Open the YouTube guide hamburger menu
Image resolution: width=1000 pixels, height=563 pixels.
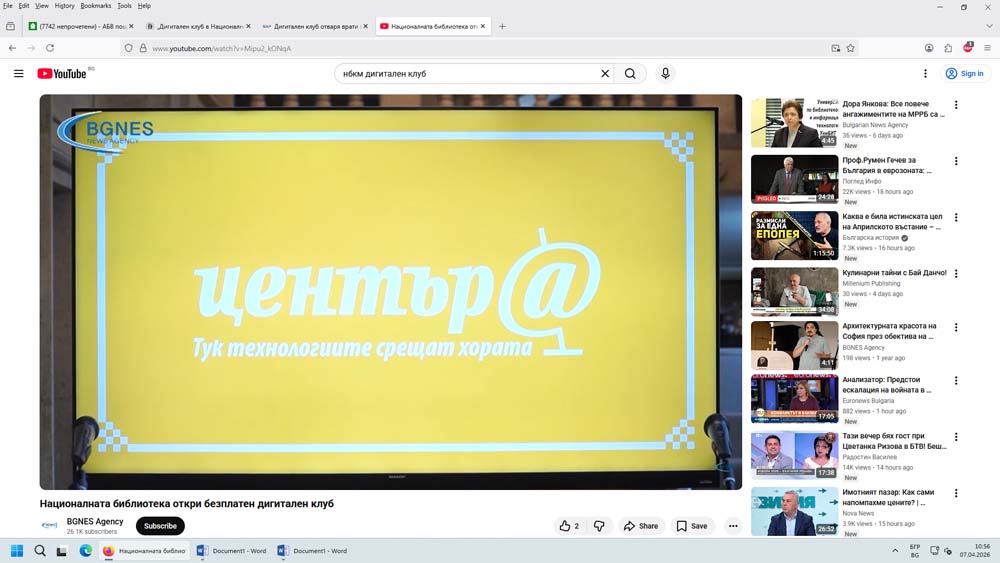click(18, 73)
